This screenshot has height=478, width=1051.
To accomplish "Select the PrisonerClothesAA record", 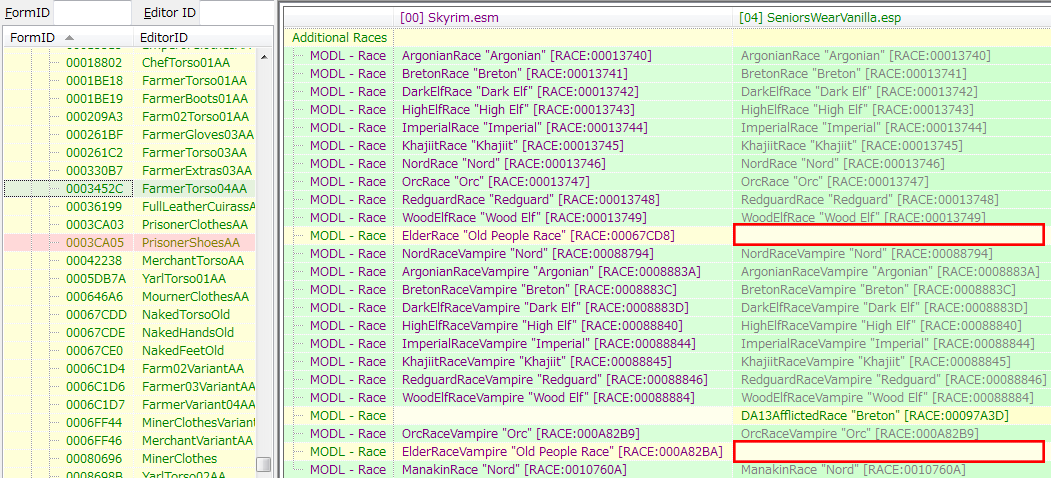I will pyautogui.click(x=195, y=225).
